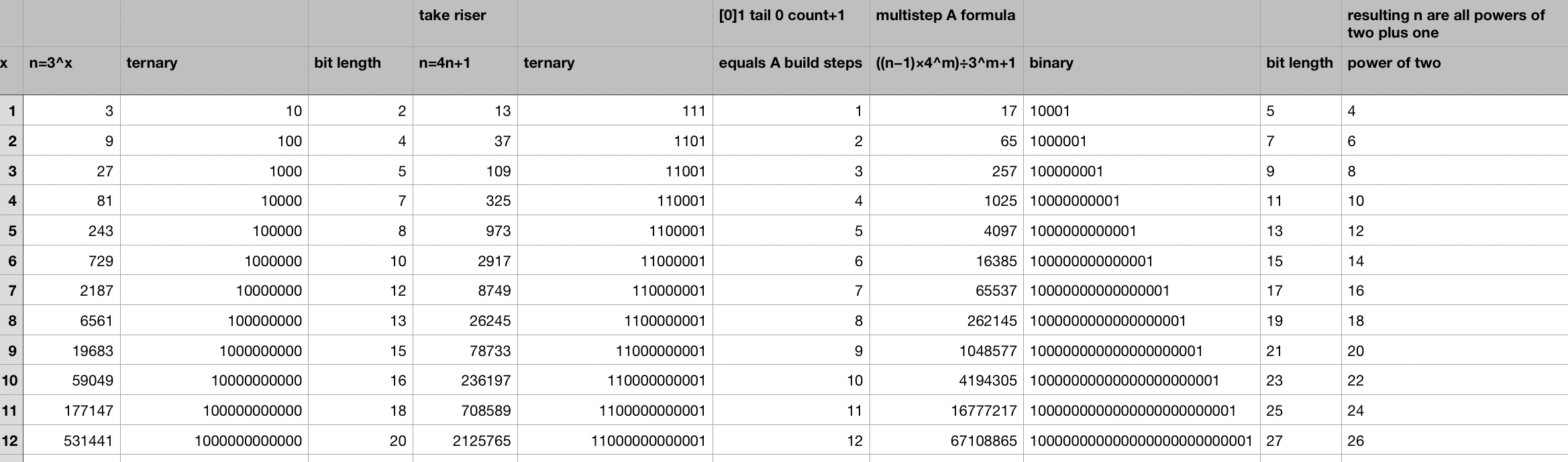Select the cell with value 26245
Viewport: 1568px width, 462px height.
464,321
